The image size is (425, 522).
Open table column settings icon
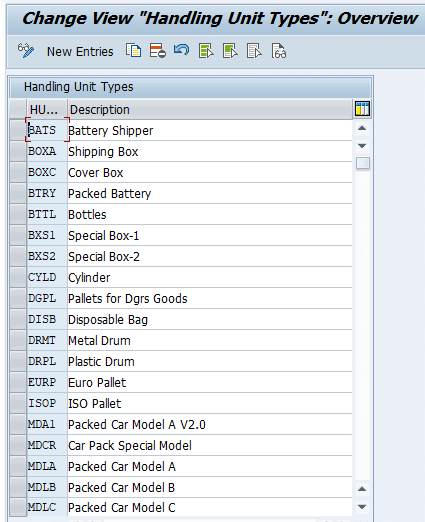pos(362,109)
